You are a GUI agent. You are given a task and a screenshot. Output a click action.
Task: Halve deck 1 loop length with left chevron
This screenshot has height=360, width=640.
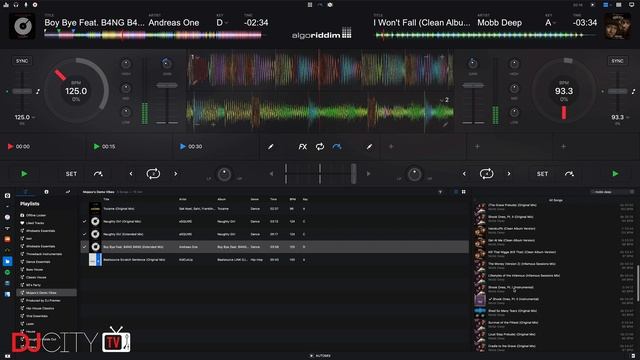click(131, 174)
